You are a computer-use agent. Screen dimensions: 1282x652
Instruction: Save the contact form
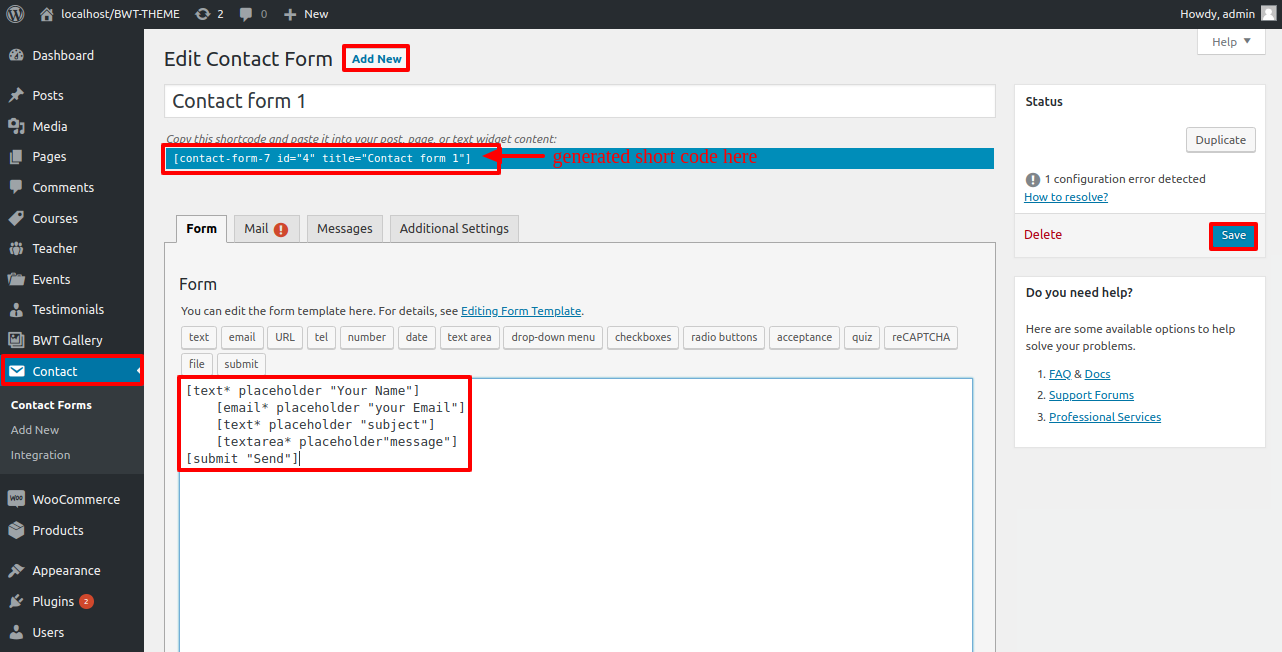tap(1233, 235)
